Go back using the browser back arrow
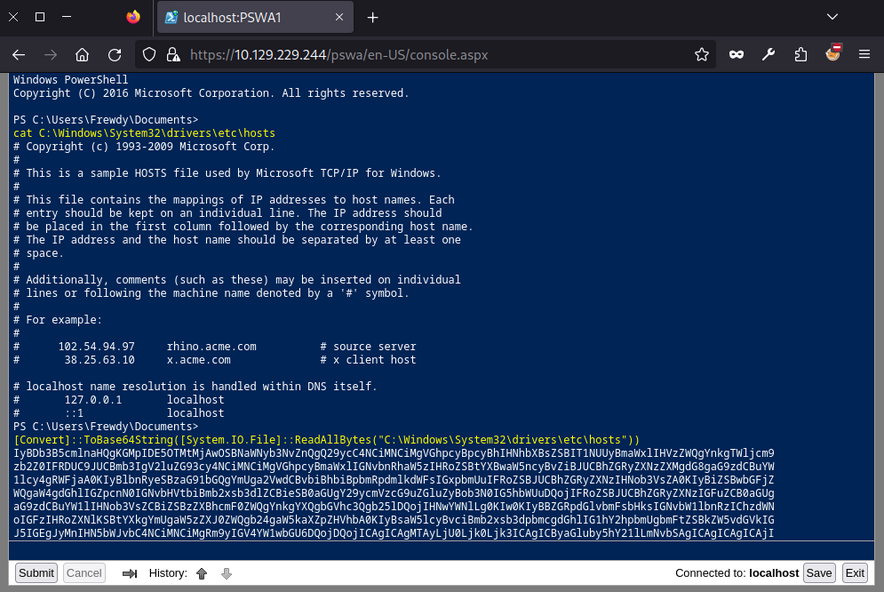 pos(19,55)
